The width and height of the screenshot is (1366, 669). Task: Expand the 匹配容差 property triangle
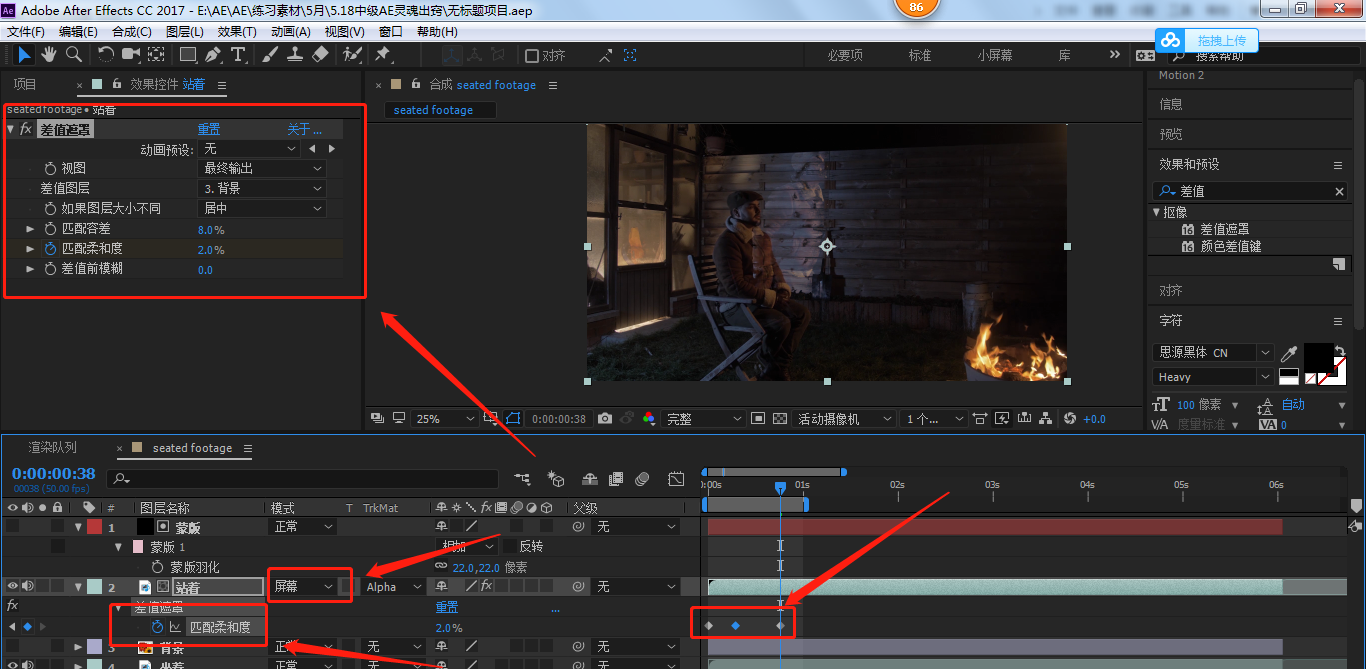click(30, 229)
